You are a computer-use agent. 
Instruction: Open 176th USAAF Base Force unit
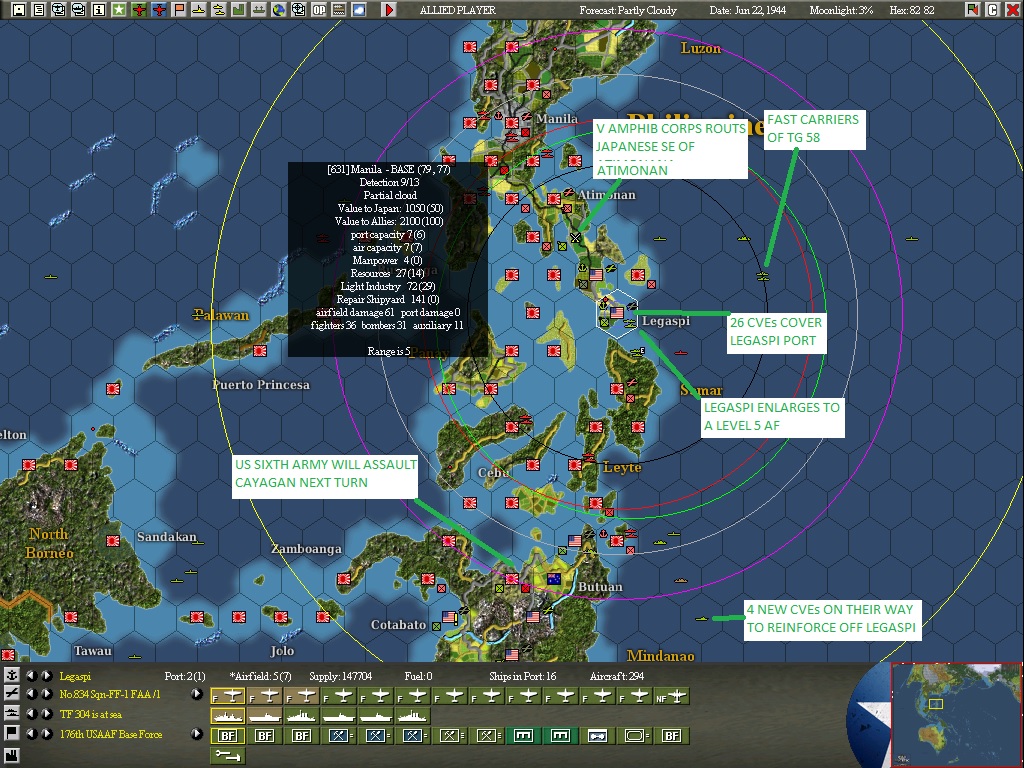(x=111, y=734)
